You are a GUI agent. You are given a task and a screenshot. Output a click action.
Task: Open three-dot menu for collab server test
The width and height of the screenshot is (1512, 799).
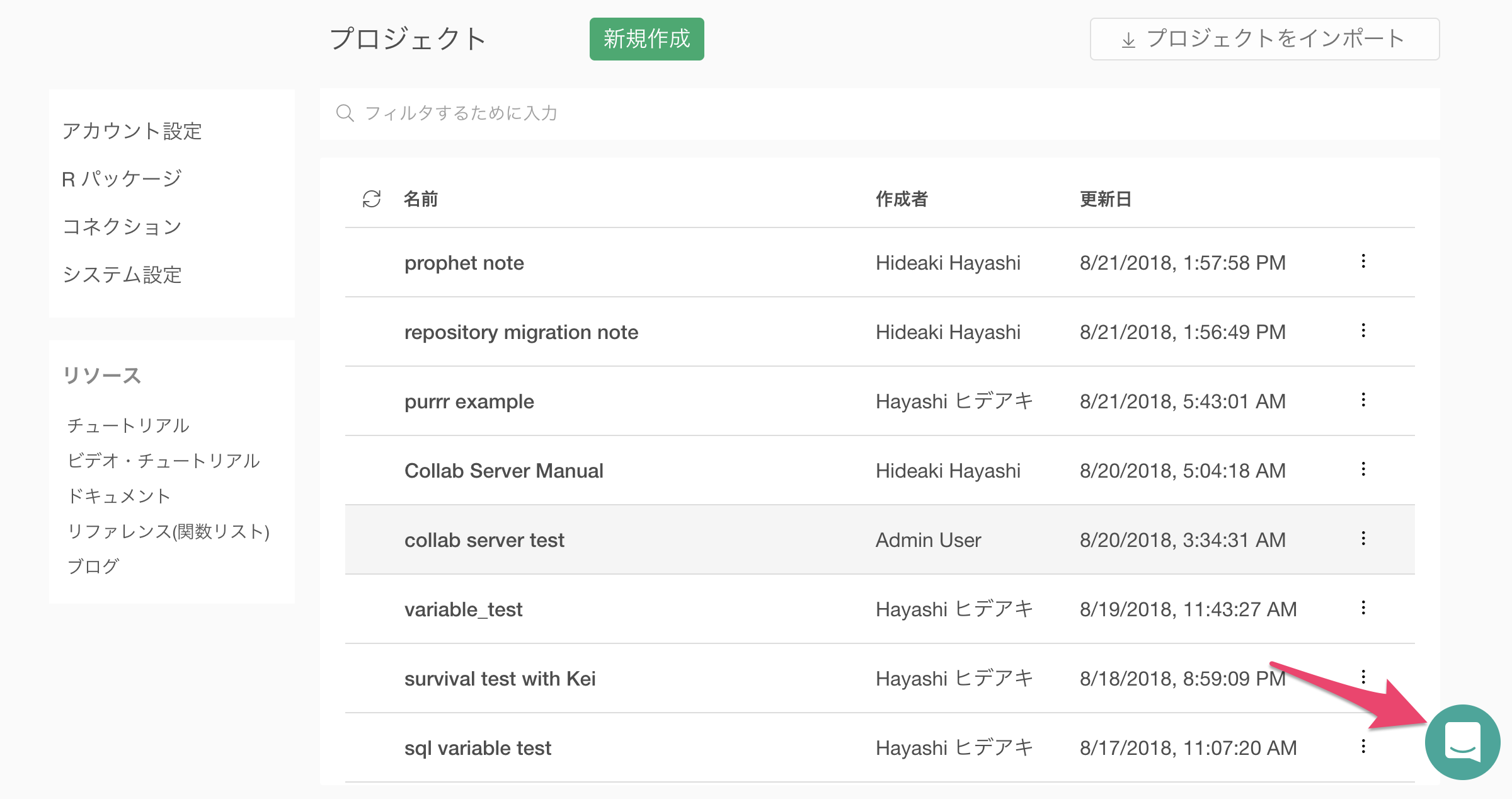pyautogui.click(x=1363, y=539)
